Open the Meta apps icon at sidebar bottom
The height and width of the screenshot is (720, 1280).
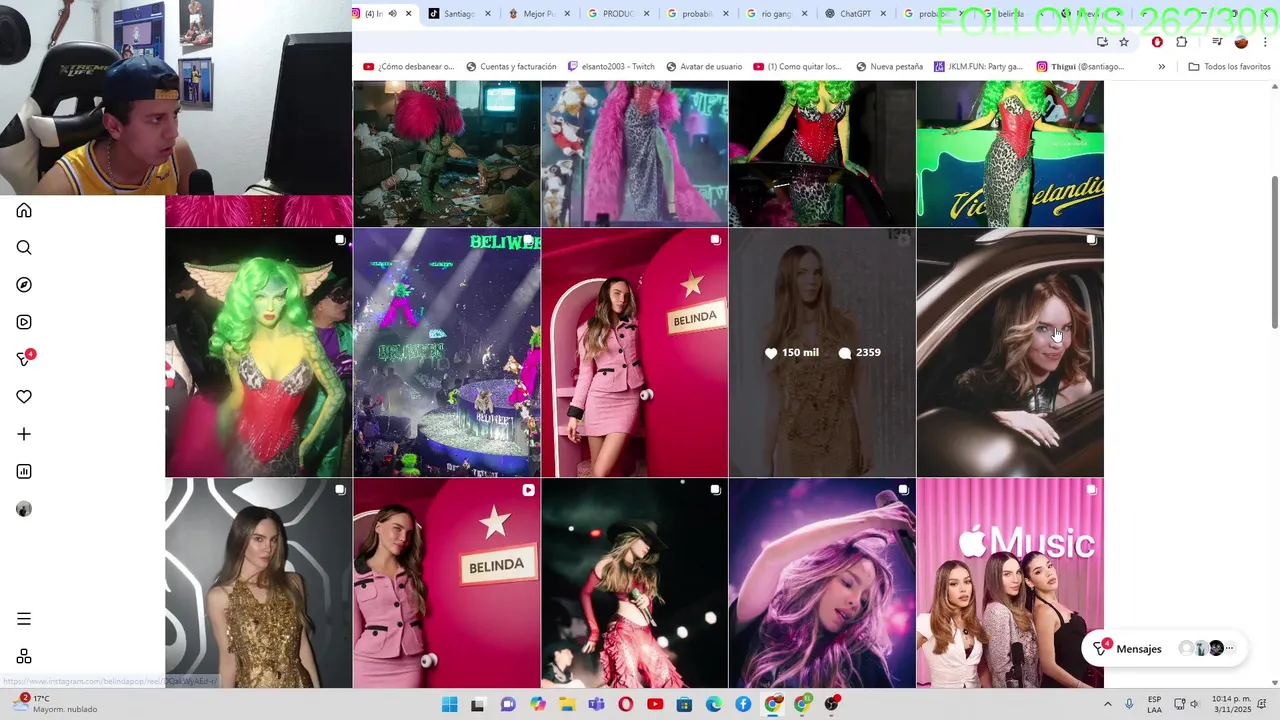click(x=24, y=656)
